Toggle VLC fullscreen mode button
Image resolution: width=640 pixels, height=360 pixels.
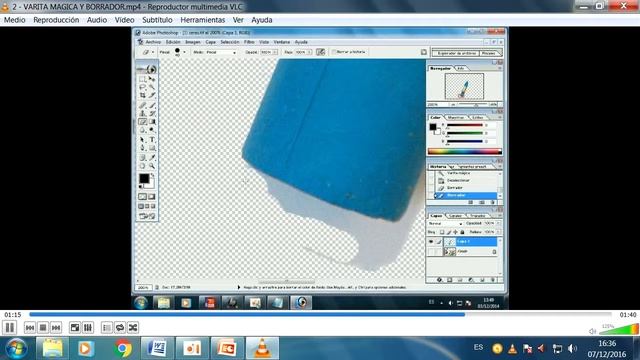click(75, 327)
